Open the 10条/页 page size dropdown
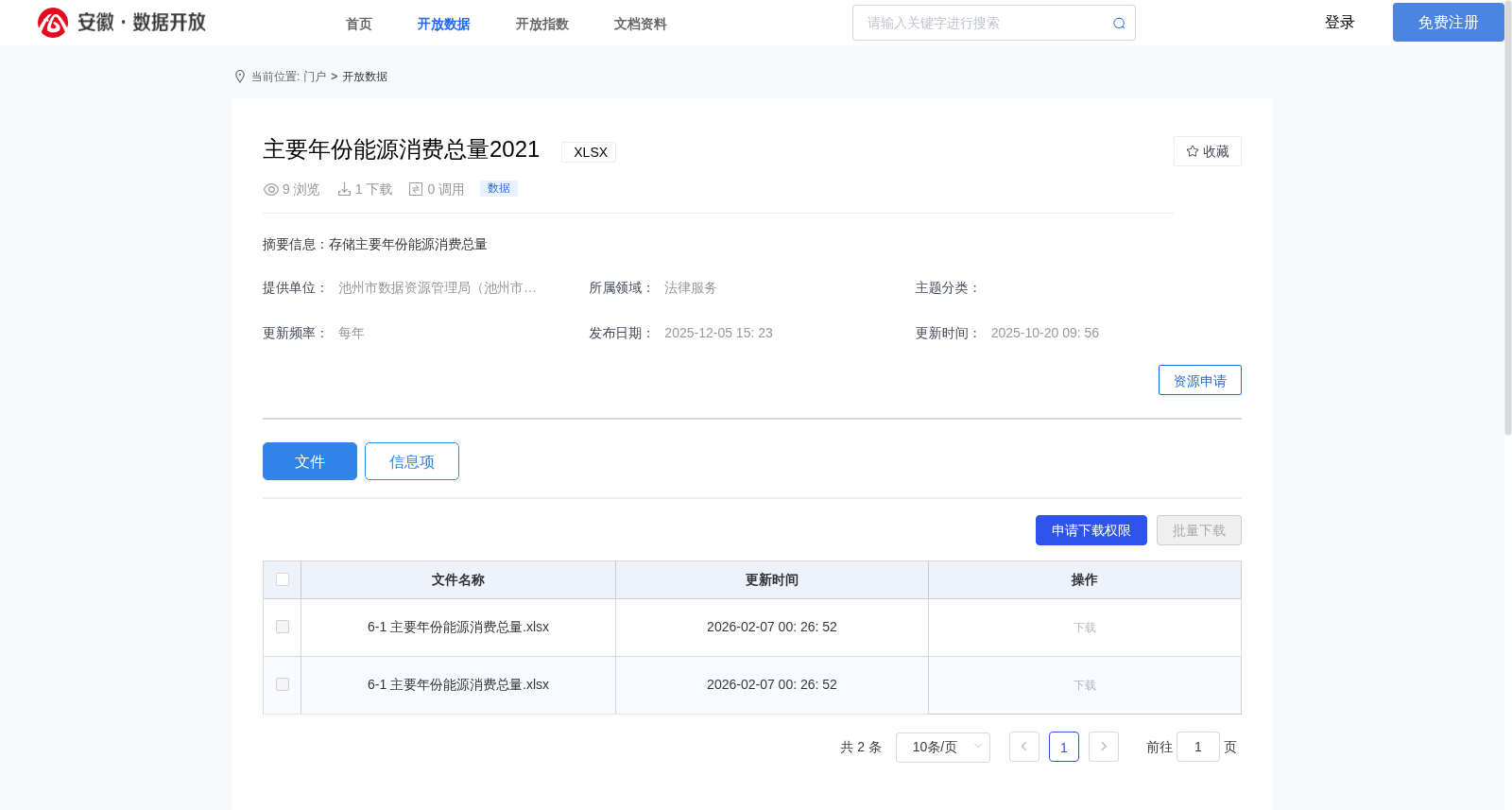1512x810 pixels. pos(943,747)
